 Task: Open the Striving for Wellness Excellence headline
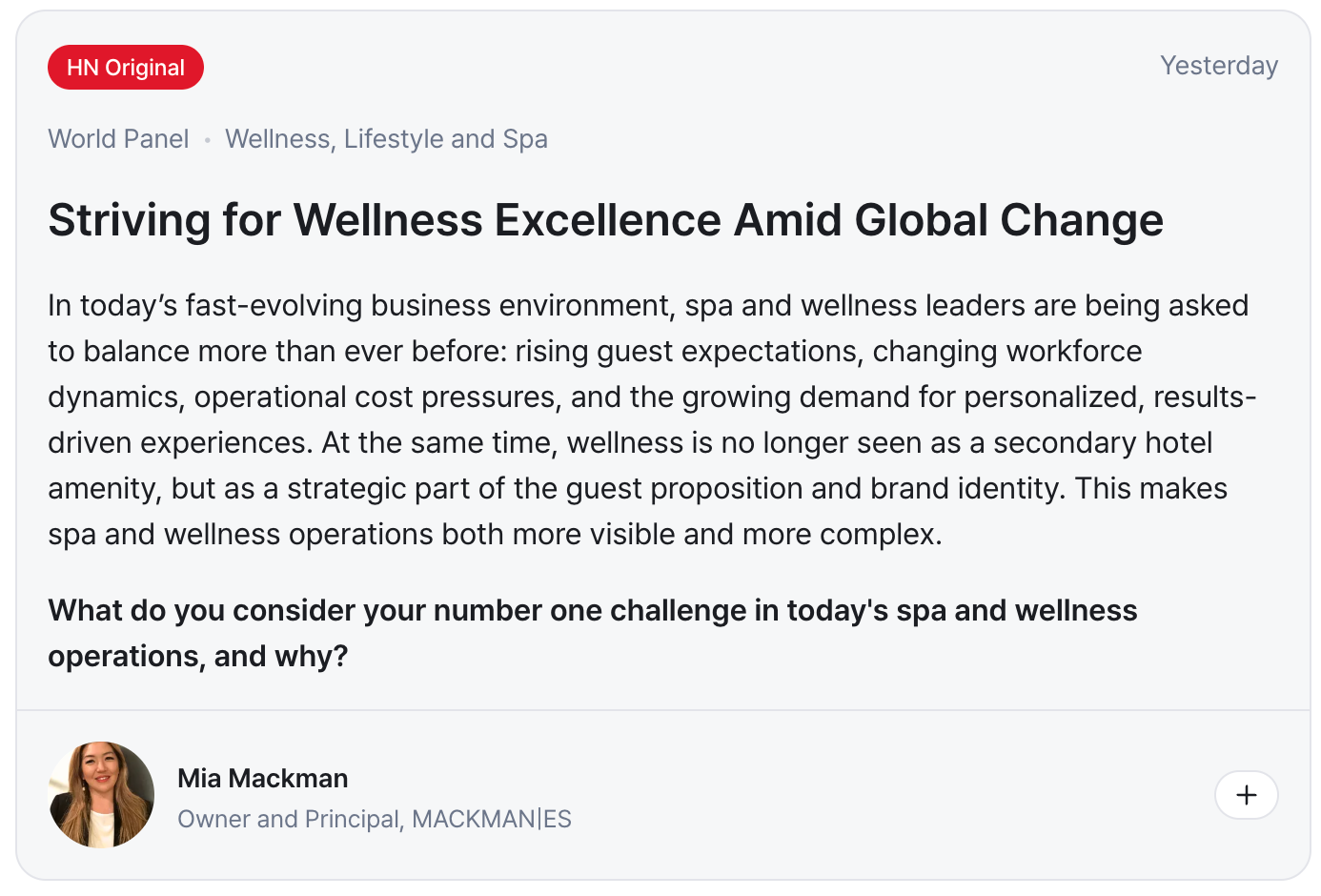tap(605, 220)
